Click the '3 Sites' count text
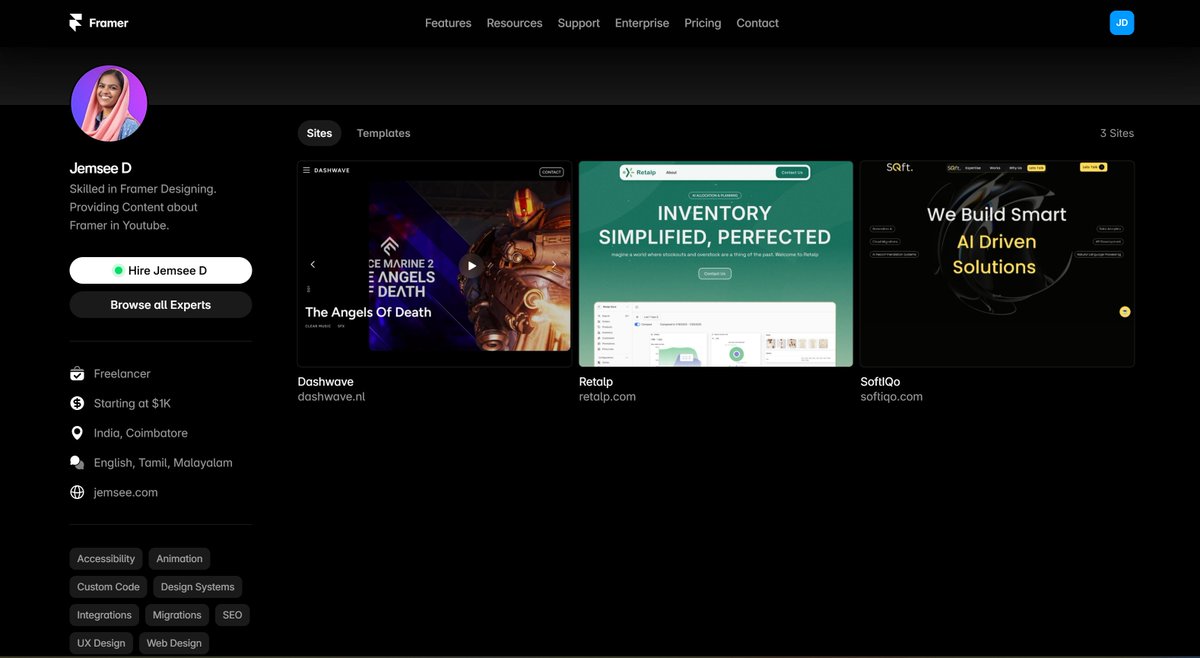 coord(1117,133)
